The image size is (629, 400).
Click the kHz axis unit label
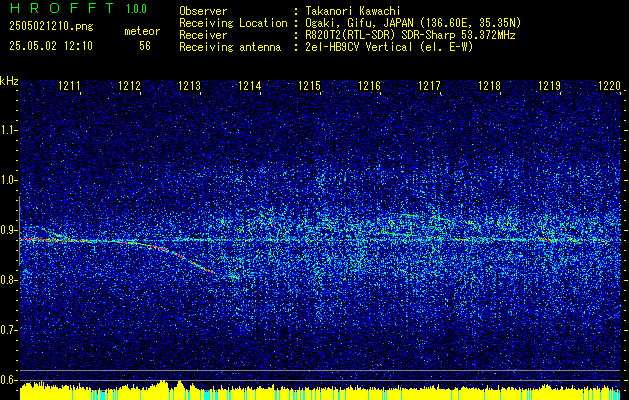tap(9, 81)
